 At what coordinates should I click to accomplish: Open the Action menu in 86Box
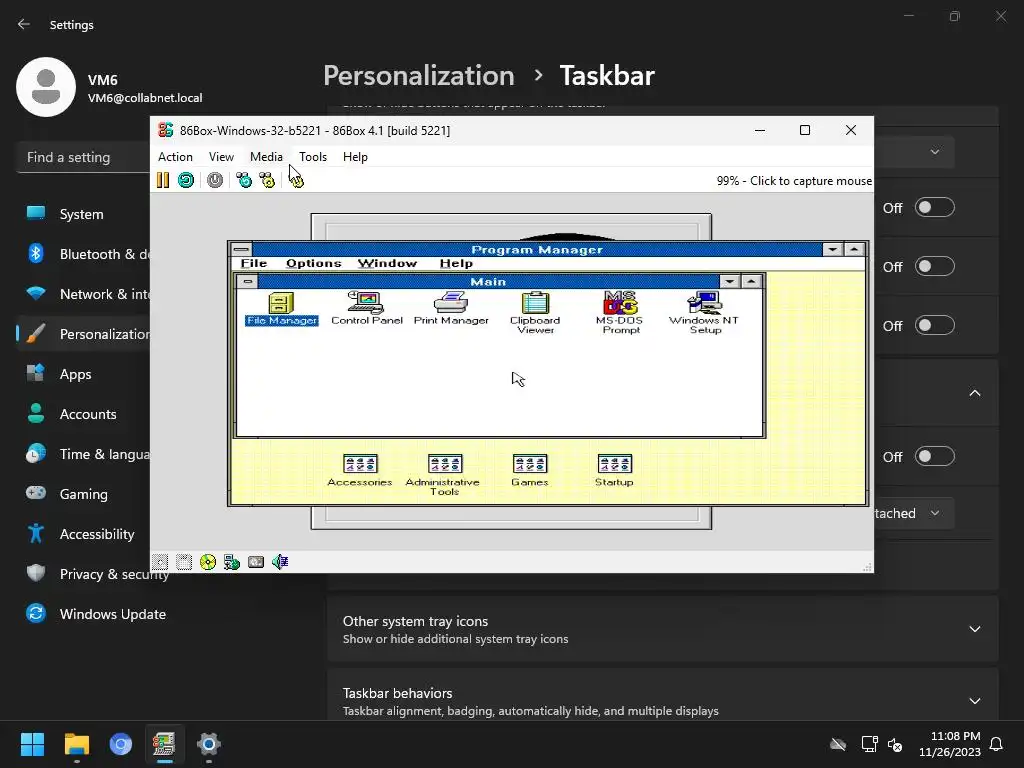(x=175, y=157)
